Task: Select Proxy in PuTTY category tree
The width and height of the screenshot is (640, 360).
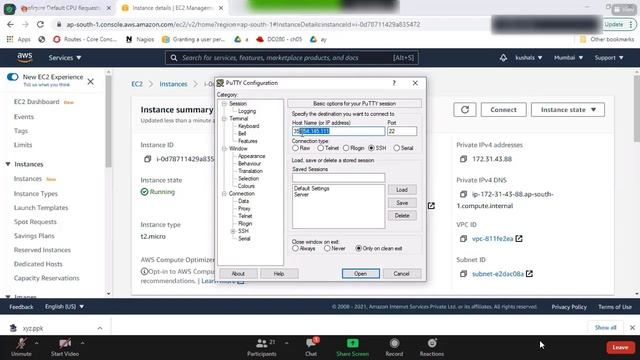Action: click(244, 209)
